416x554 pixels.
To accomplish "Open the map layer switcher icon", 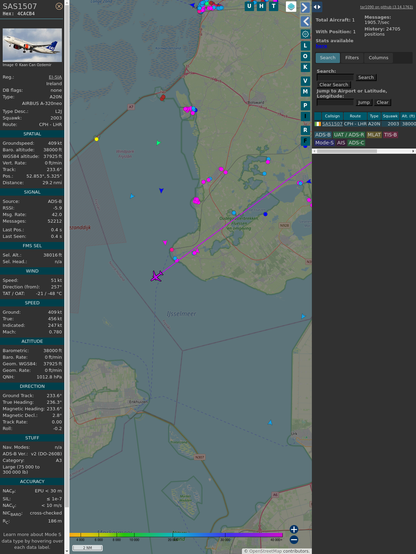I will (x=291, y=6).
